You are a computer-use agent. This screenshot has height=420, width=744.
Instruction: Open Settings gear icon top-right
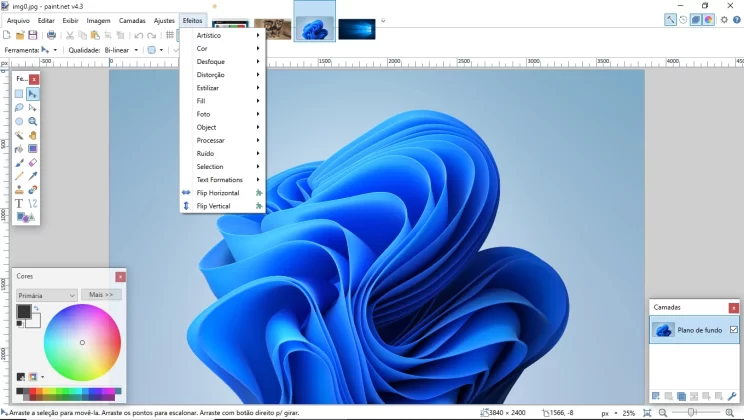pyautogui.click(x=724, y=19)
